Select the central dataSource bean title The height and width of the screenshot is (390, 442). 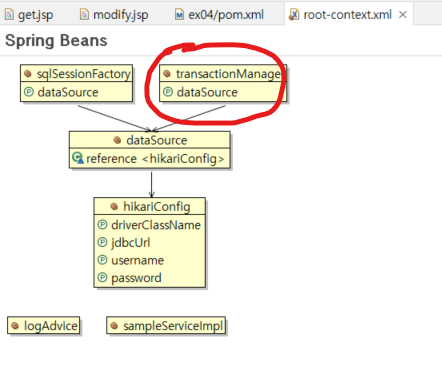(150, 140)
